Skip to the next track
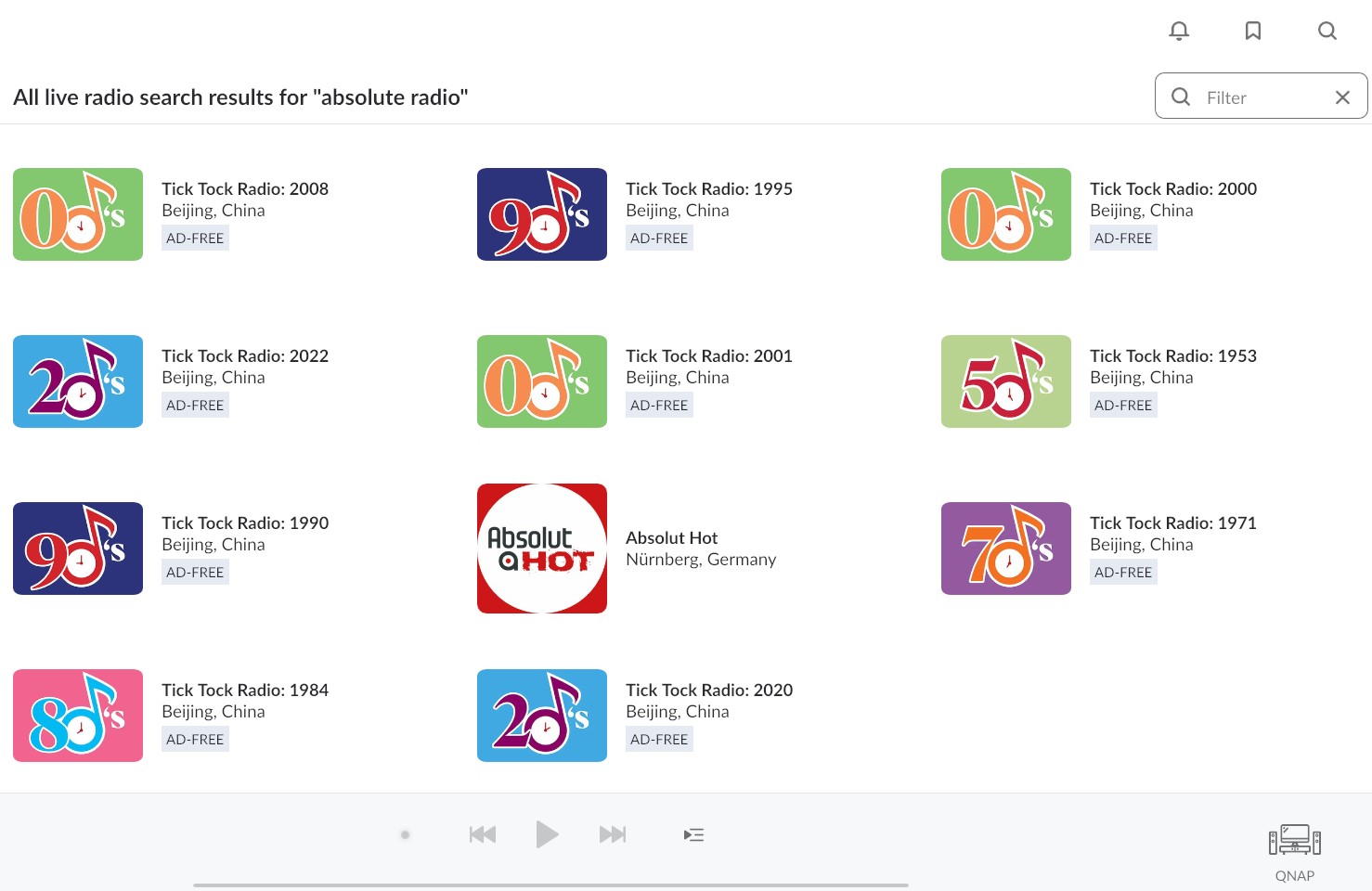The image size is (1372, 891). 613,834
